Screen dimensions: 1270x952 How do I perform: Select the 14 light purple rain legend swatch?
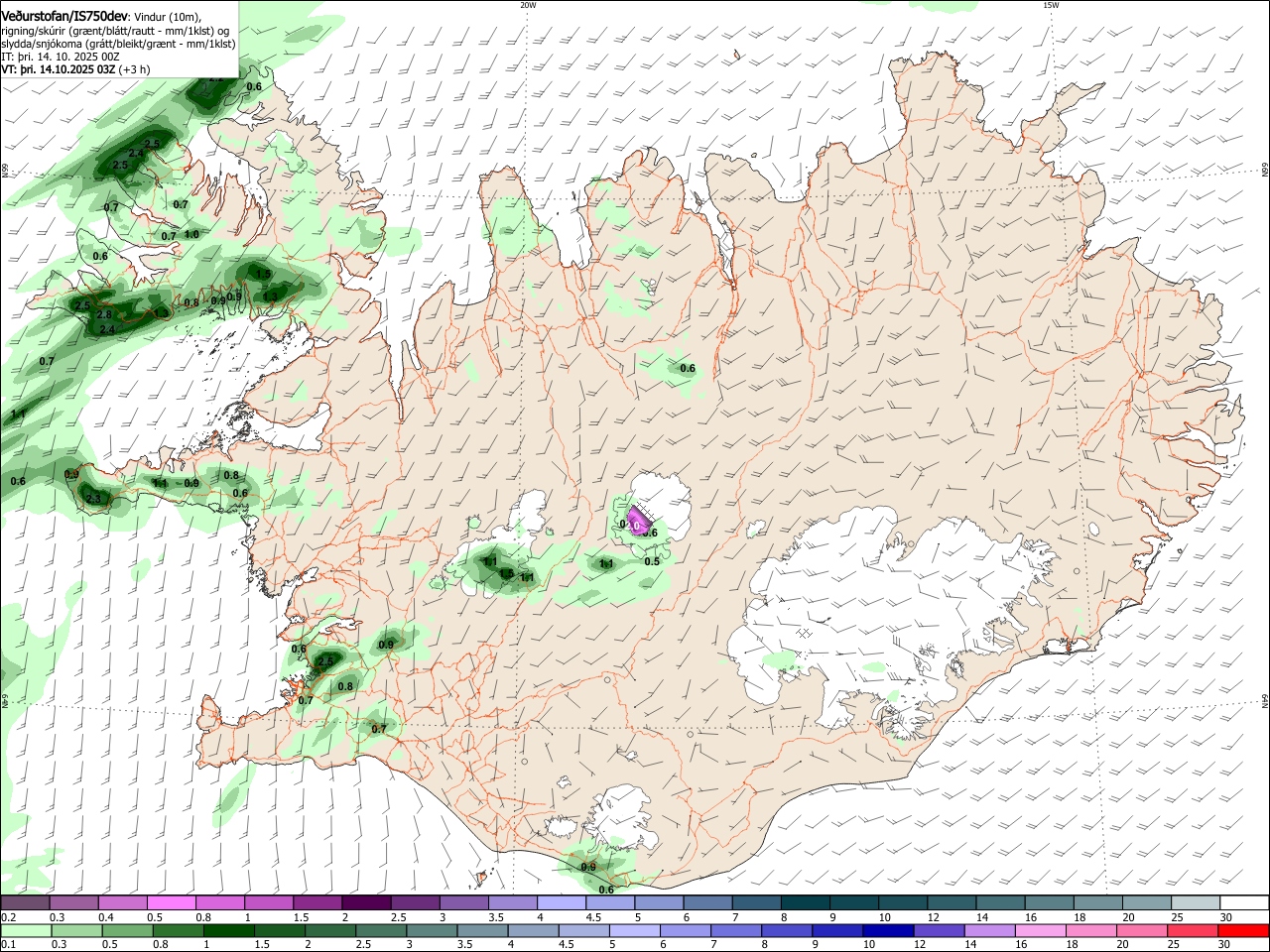click(x=990, y=930)
